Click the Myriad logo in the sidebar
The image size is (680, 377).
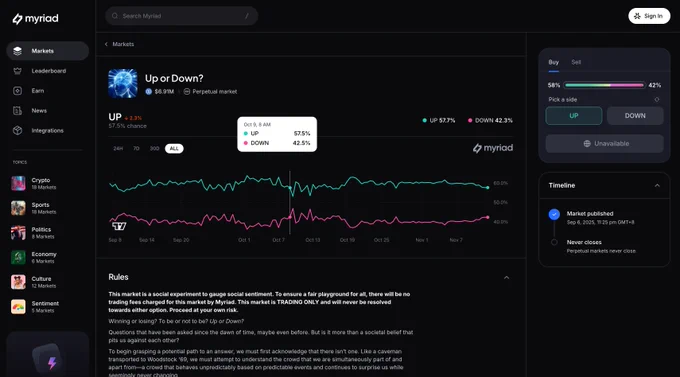pyautogui.click(x=35, y=19)
